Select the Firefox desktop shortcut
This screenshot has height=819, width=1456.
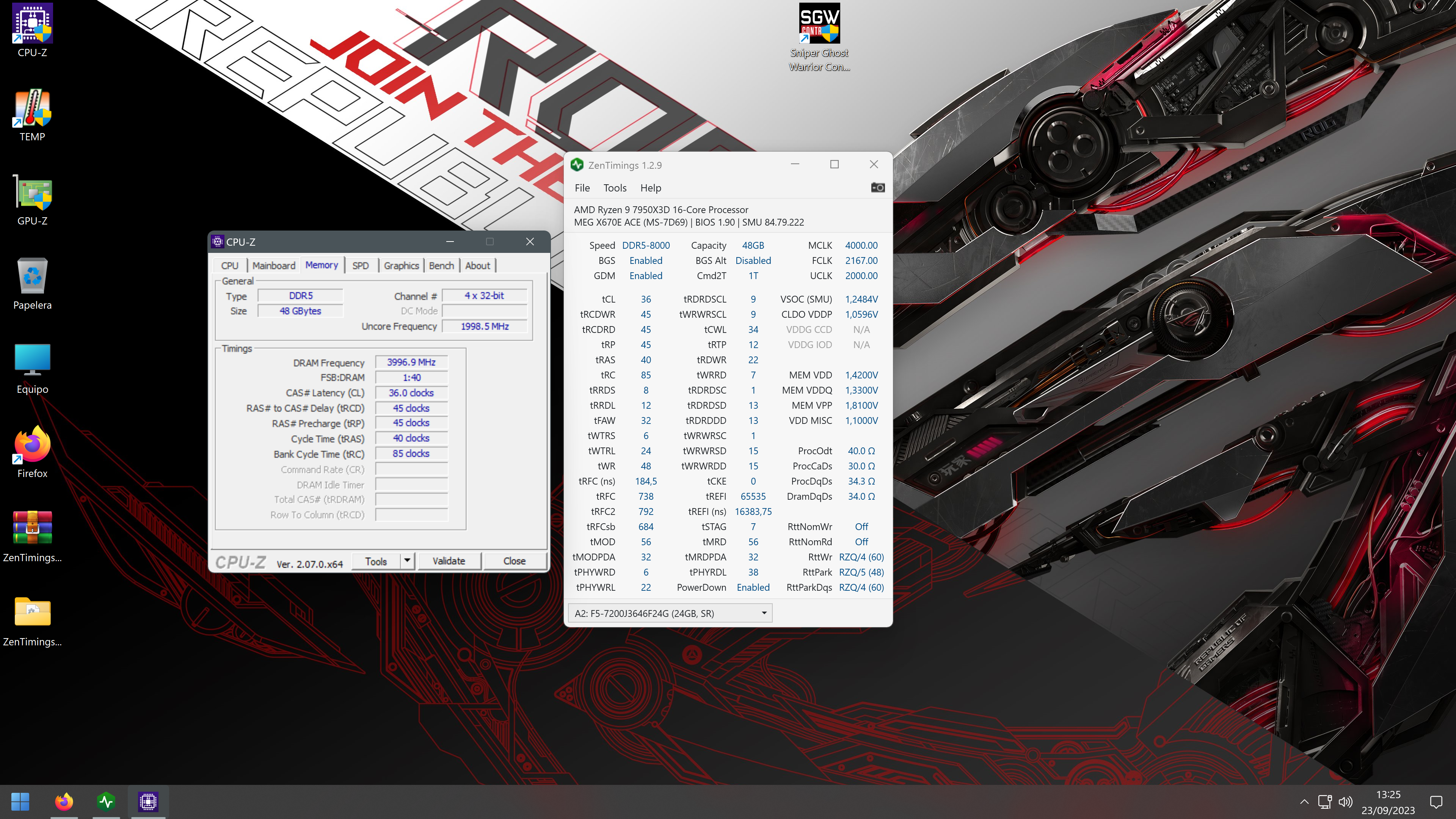[32, 452]
